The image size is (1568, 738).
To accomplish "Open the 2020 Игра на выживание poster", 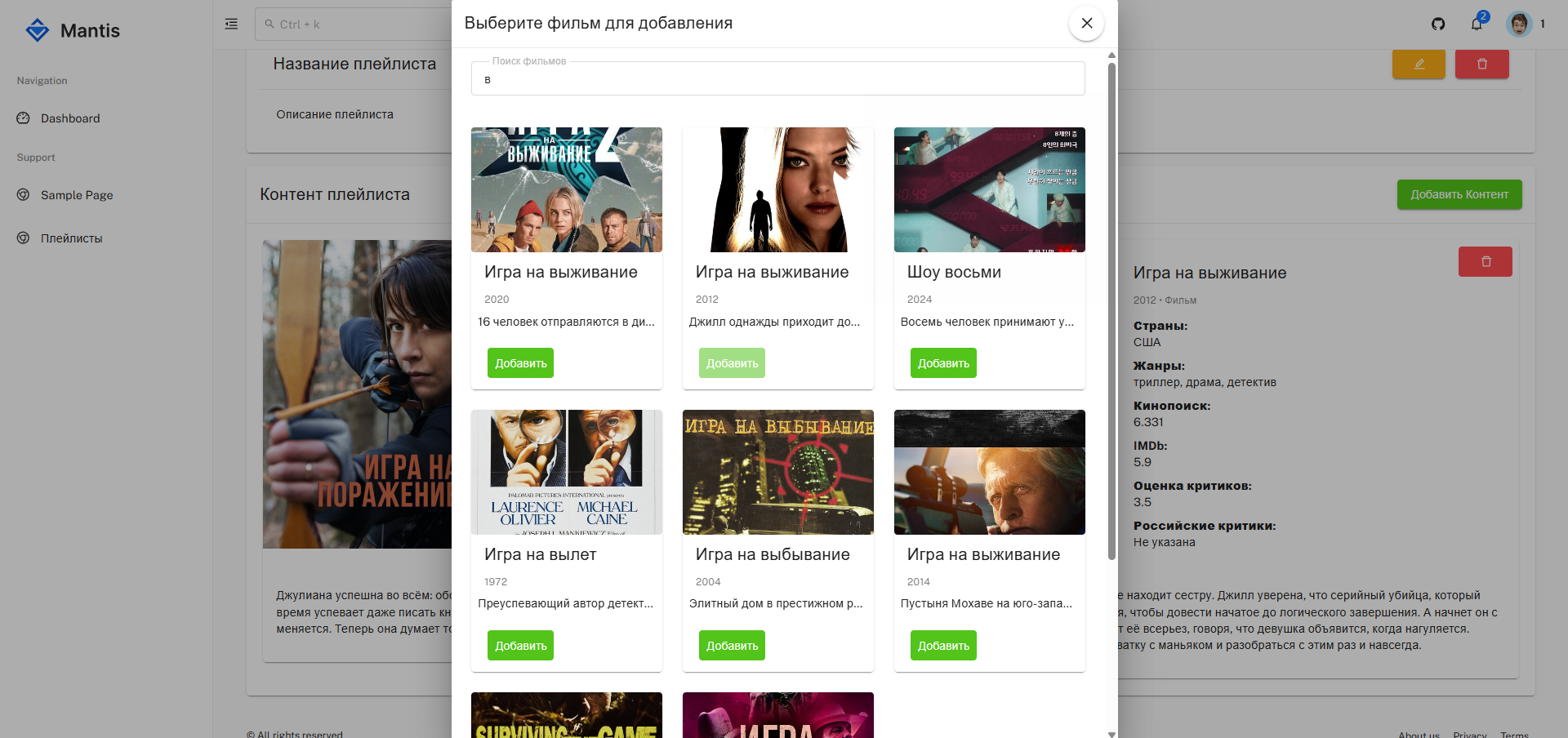I will pos(567,189).
